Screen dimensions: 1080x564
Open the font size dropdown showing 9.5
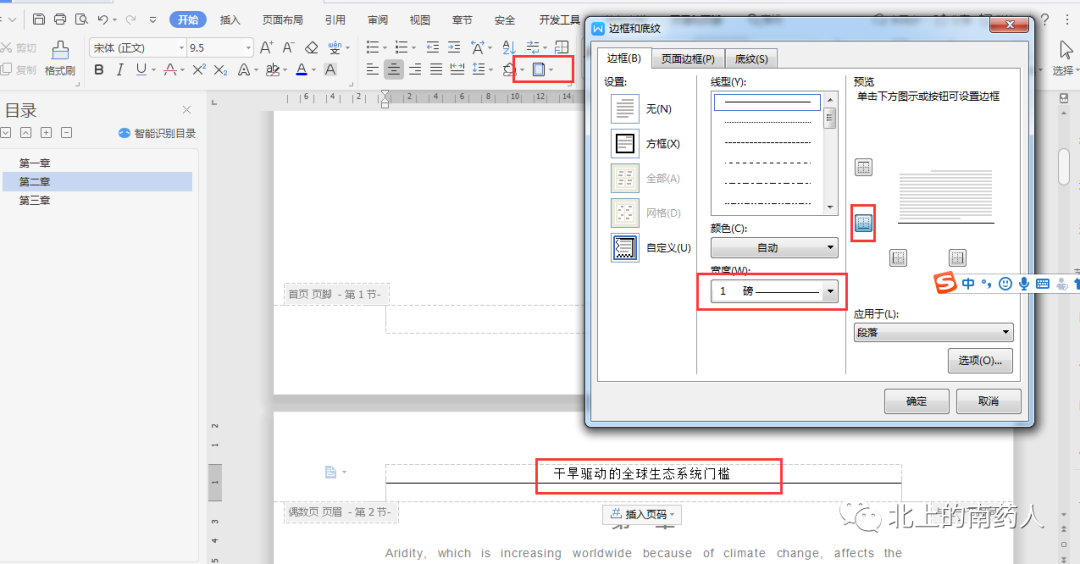248,48
